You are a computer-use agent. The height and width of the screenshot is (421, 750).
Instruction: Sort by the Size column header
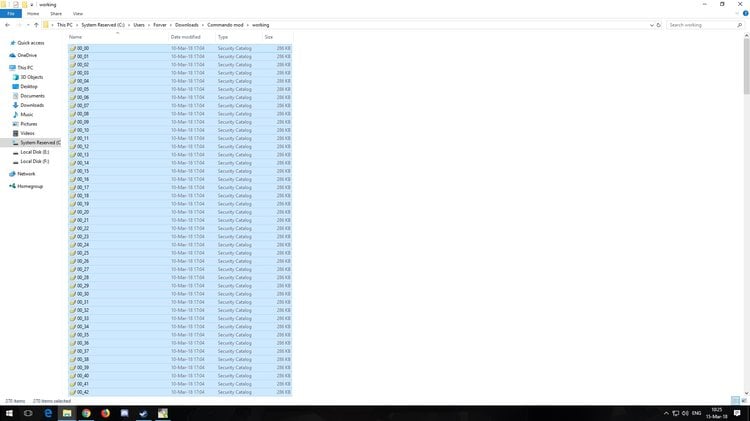coord(277,37)
